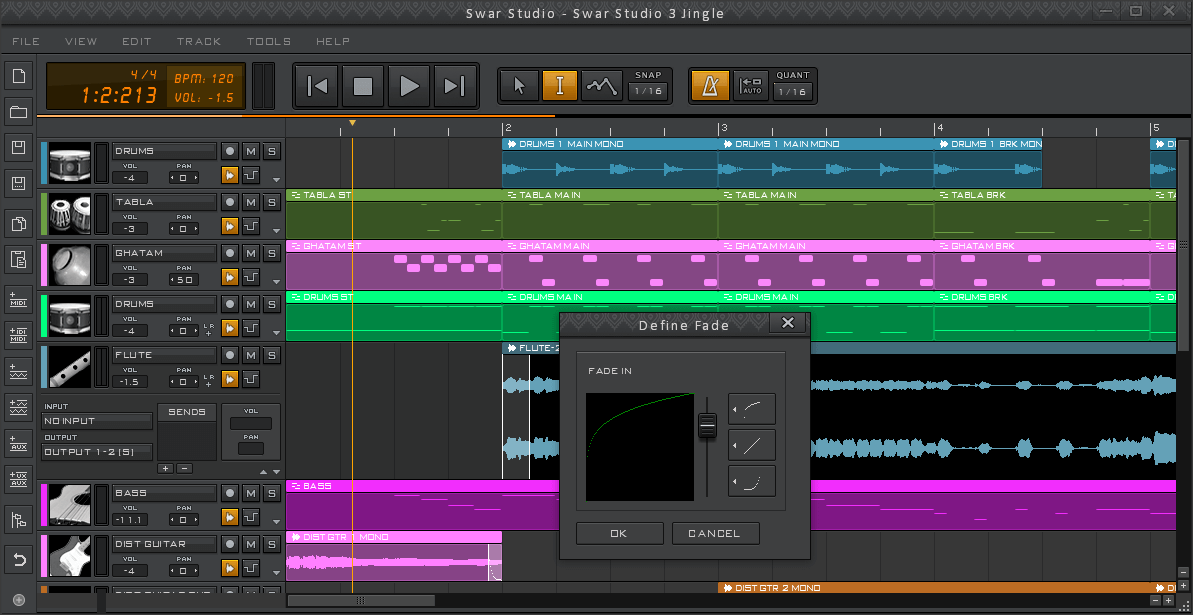The width and height of the screenshot is (1193, 615).
Task: Open the VIEW menu
Action: coord(81,41)
